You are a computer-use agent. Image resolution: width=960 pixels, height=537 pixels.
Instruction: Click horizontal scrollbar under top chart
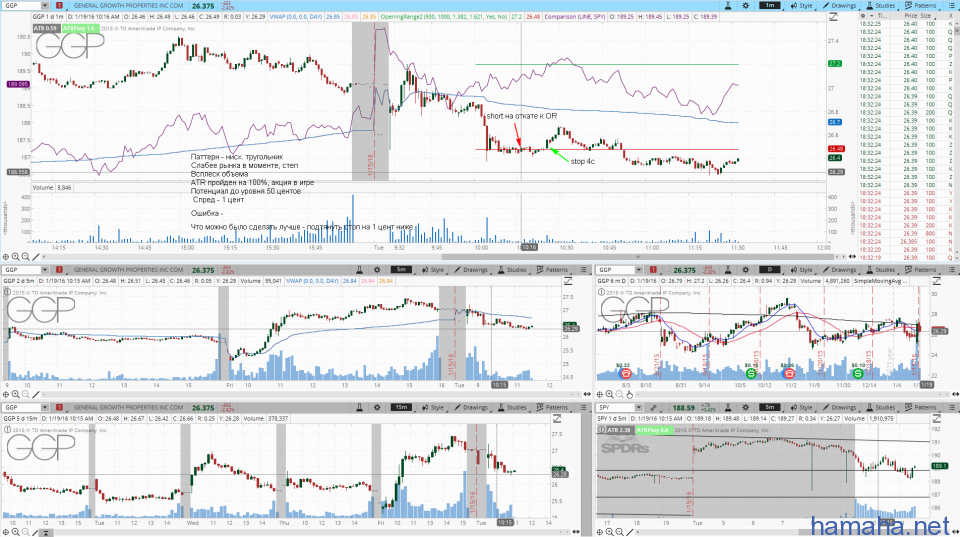click(637, 257)
